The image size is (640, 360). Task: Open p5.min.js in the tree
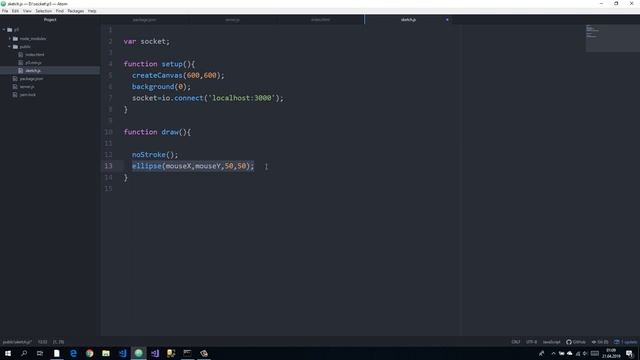pos(33,63)
